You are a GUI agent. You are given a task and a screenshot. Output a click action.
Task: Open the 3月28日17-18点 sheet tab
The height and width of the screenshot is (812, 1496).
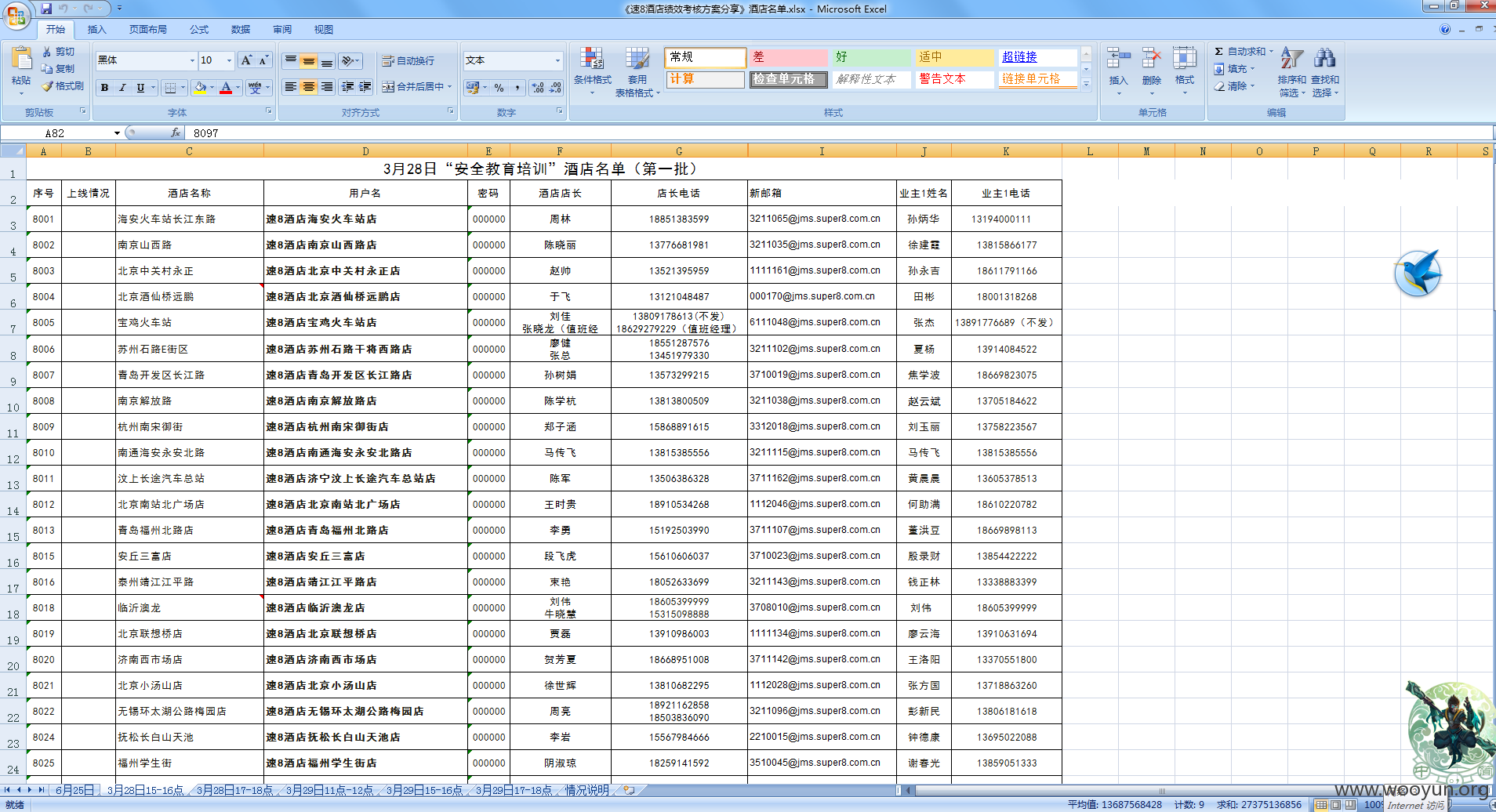234,790
